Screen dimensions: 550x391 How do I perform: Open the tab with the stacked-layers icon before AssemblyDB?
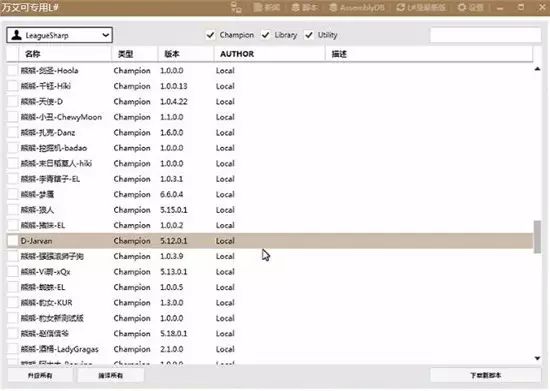click(304, 7)
